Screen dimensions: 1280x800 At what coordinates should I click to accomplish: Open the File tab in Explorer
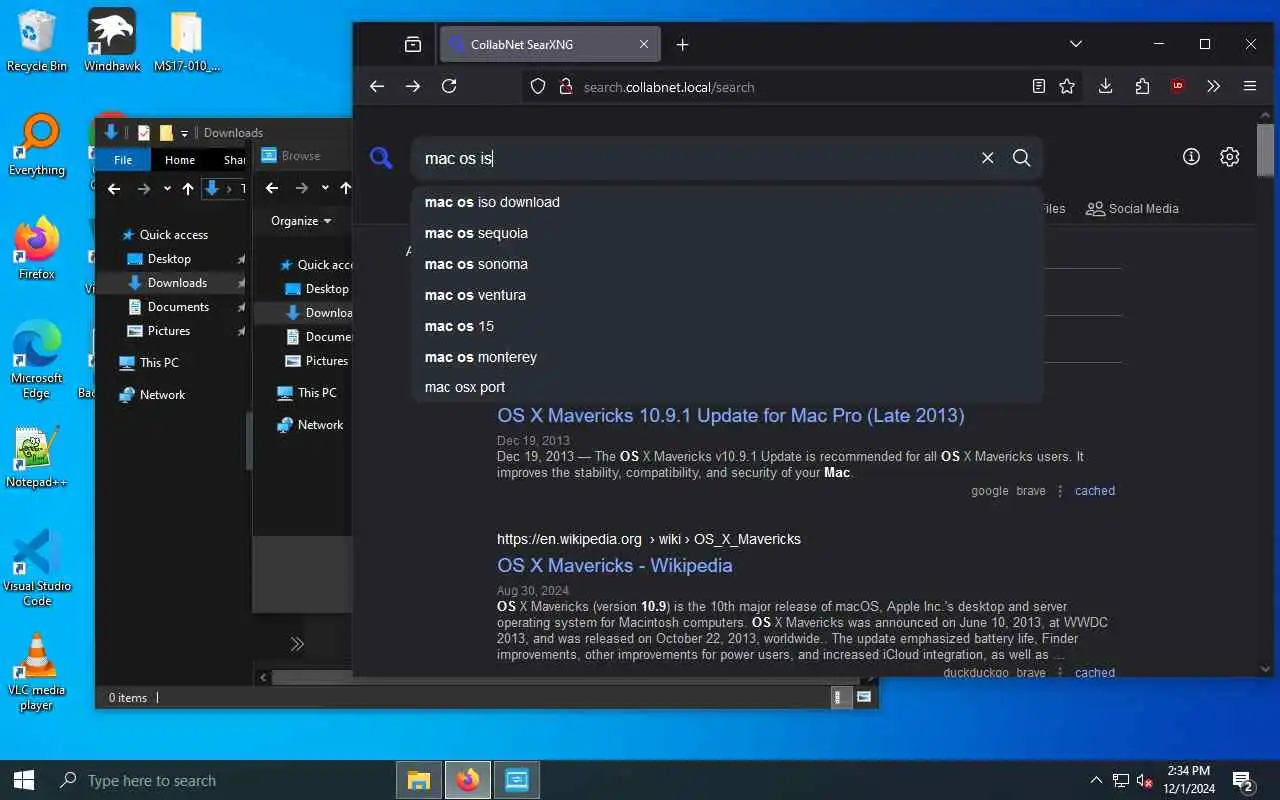(123, 160)
